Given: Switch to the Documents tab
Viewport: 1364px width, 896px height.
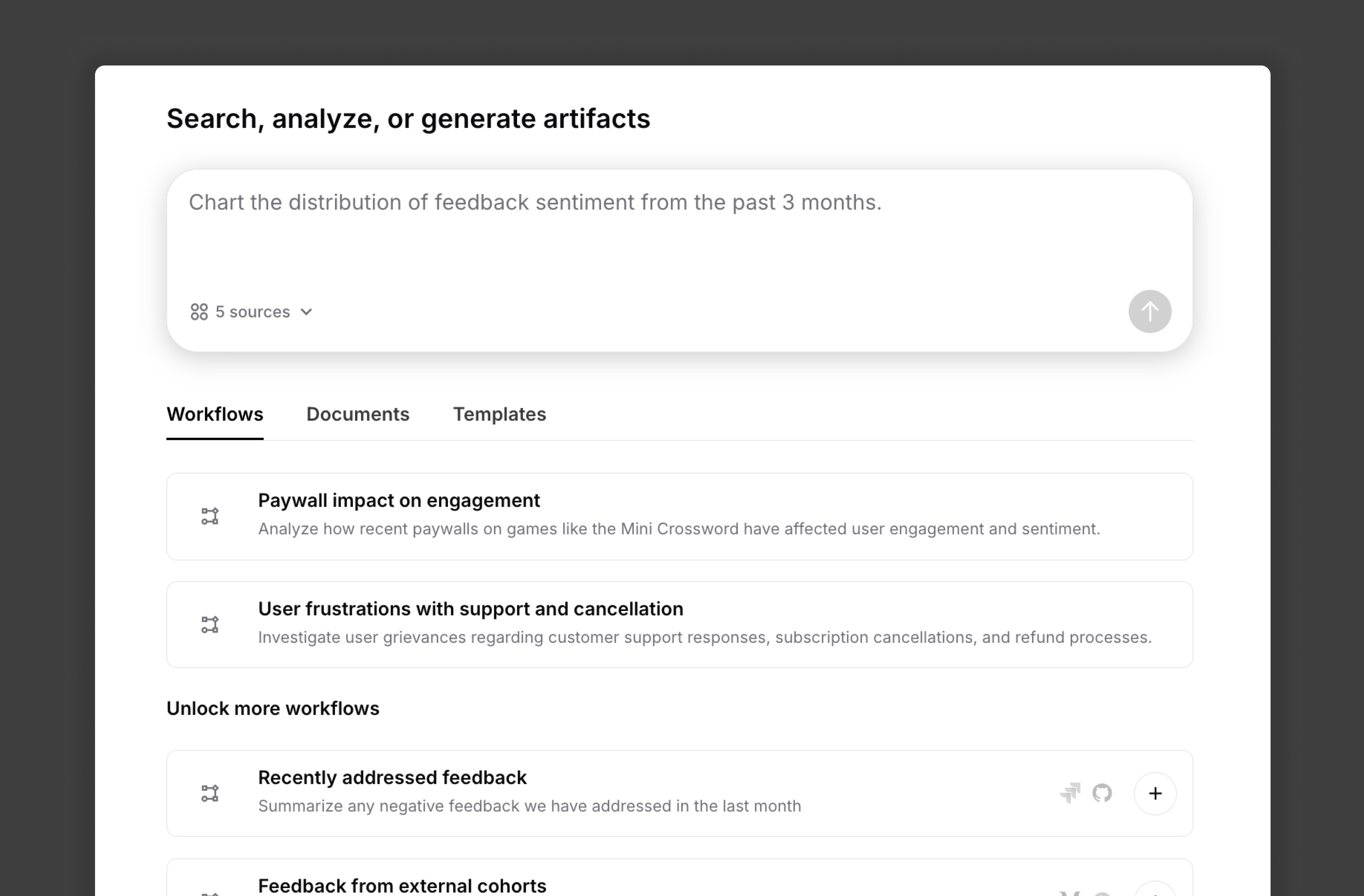Looking at the screenshot, I should coord(358,414).
